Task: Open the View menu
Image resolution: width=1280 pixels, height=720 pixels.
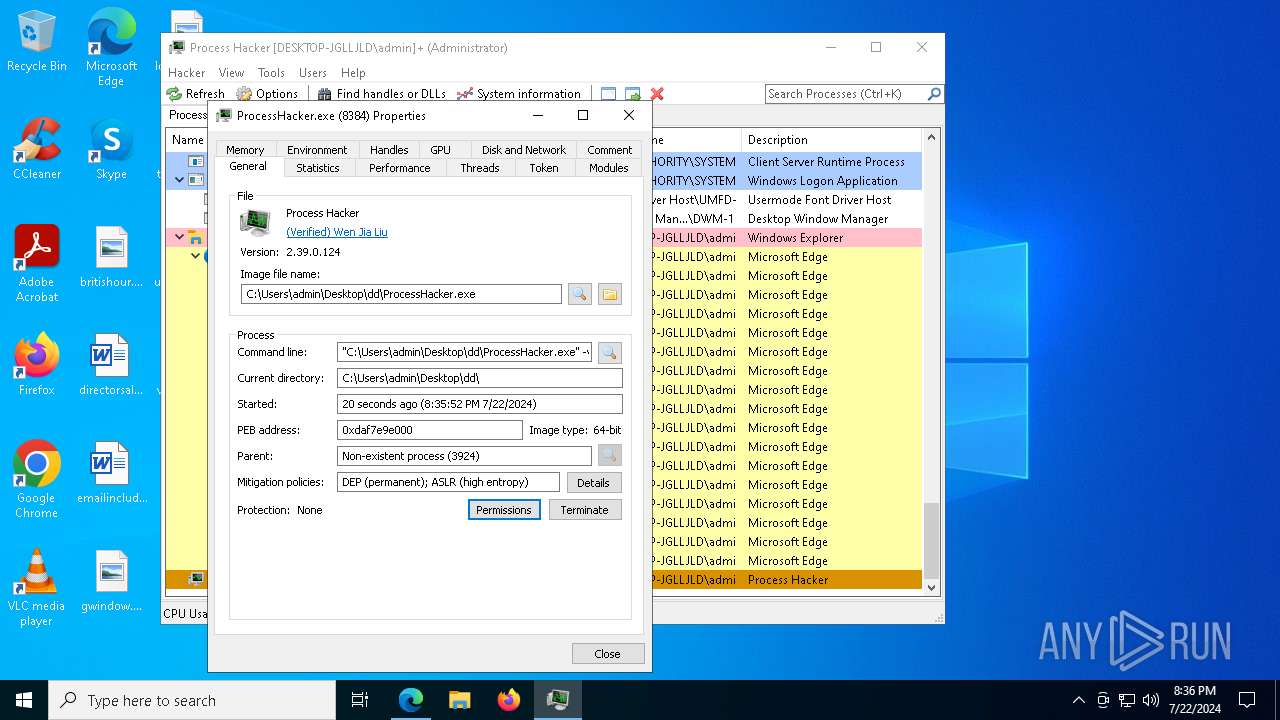Action: [x=231, y=72]
